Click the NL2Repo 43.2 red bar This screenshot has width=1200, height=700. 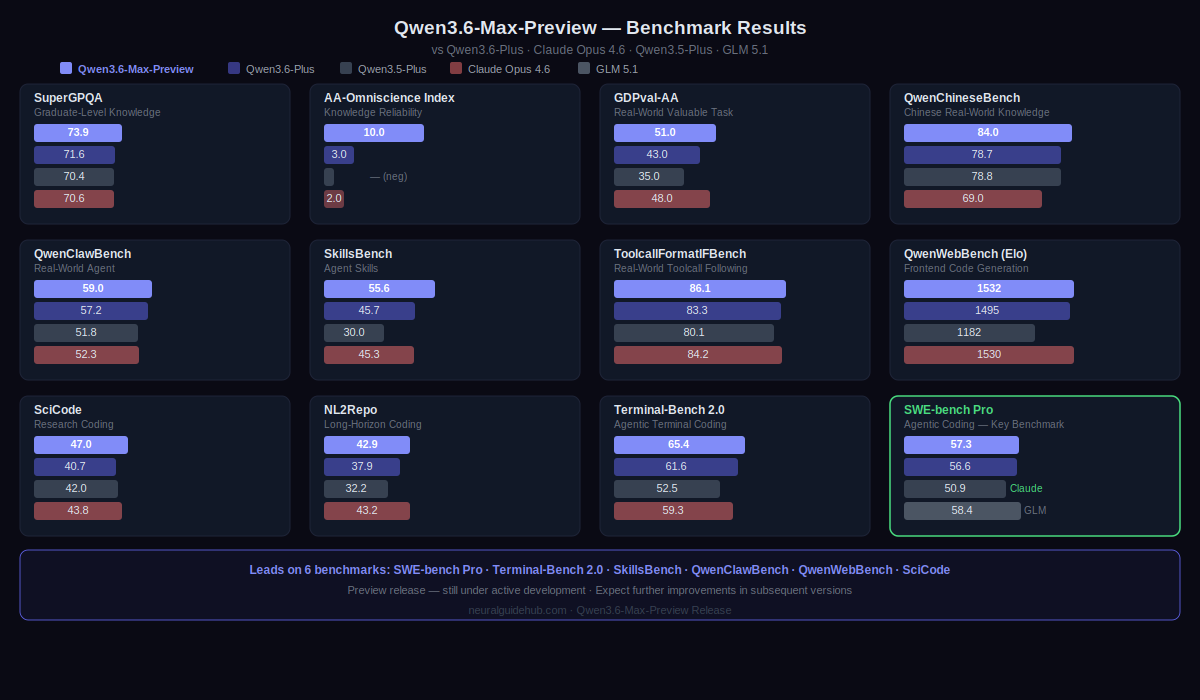367,511
